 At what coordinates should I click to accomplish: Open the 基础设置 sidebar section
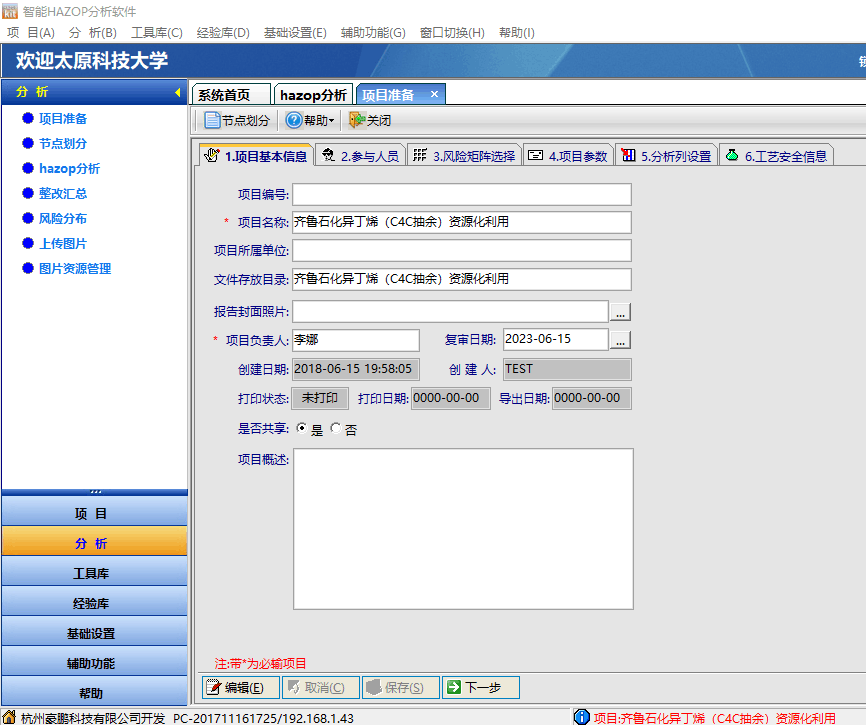[x=94, y=631]
